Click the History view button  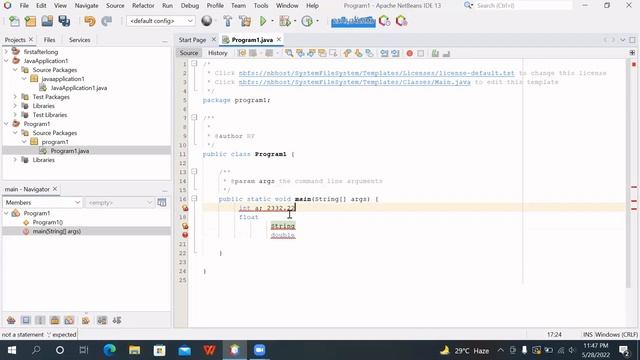point(218,53)
